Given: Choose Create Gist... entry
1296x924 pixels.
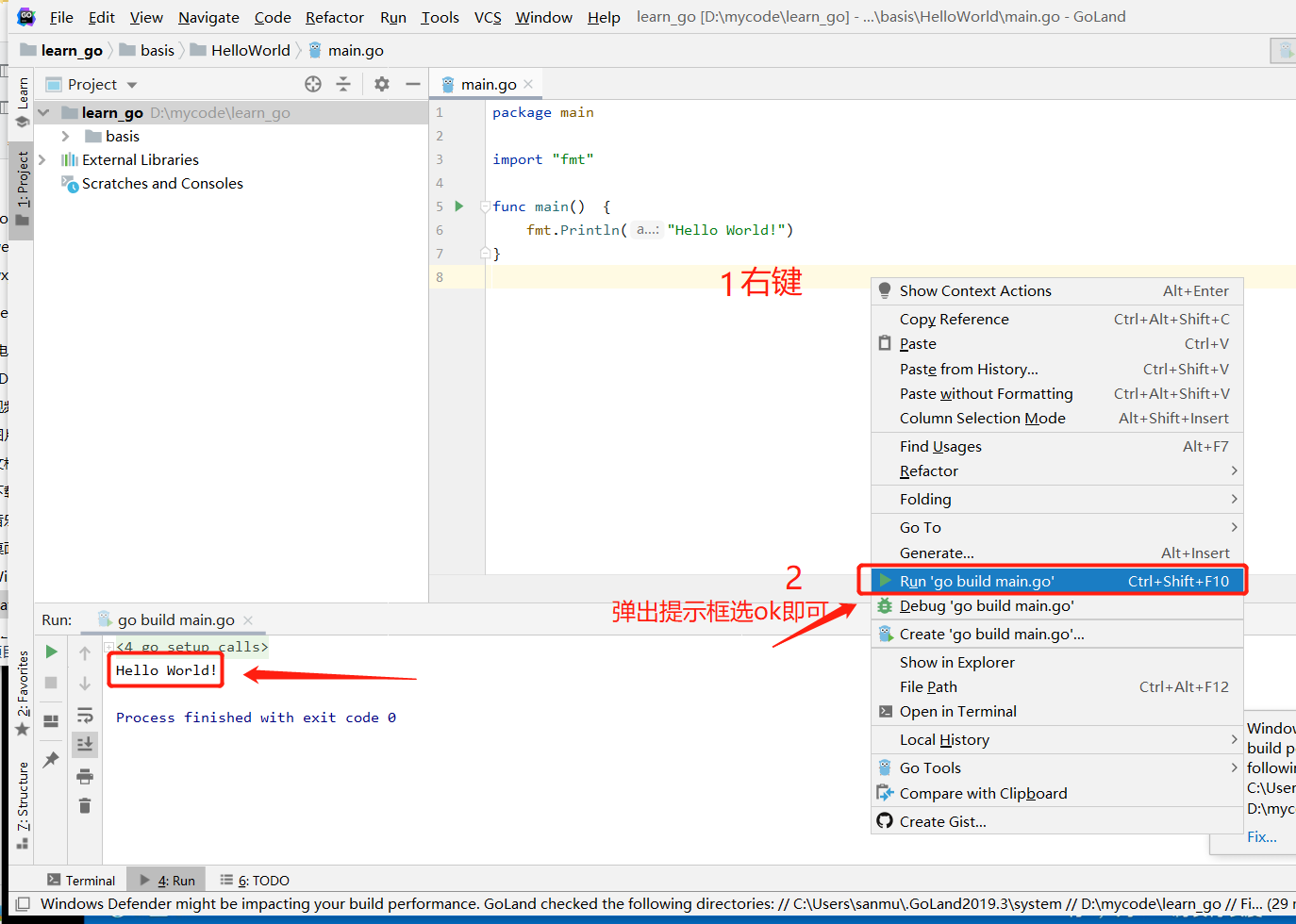Looking at the screenshot, I should (x=1056, y=821).
